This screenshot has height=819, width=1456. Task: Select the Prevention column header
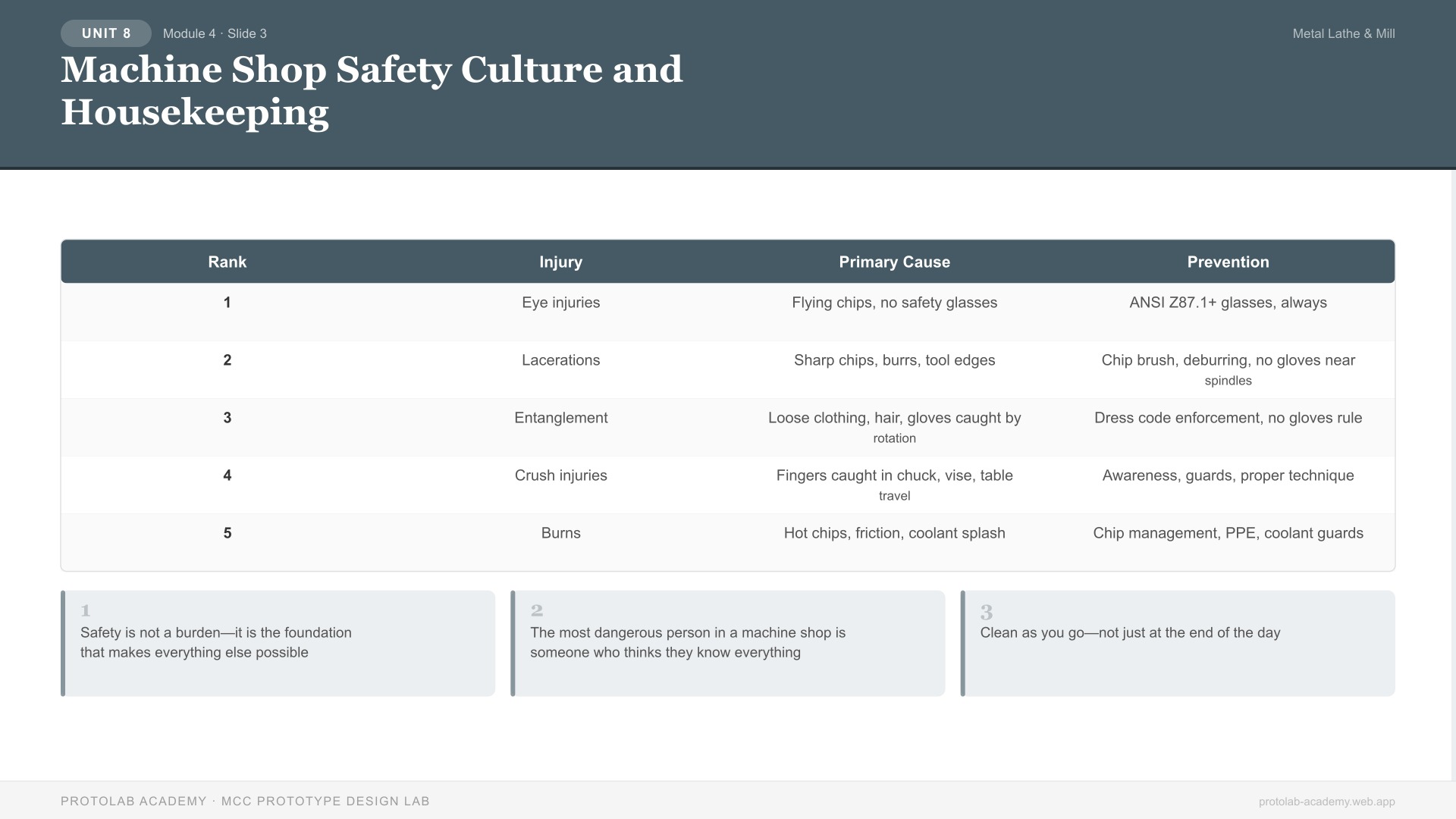point(1228,262)
